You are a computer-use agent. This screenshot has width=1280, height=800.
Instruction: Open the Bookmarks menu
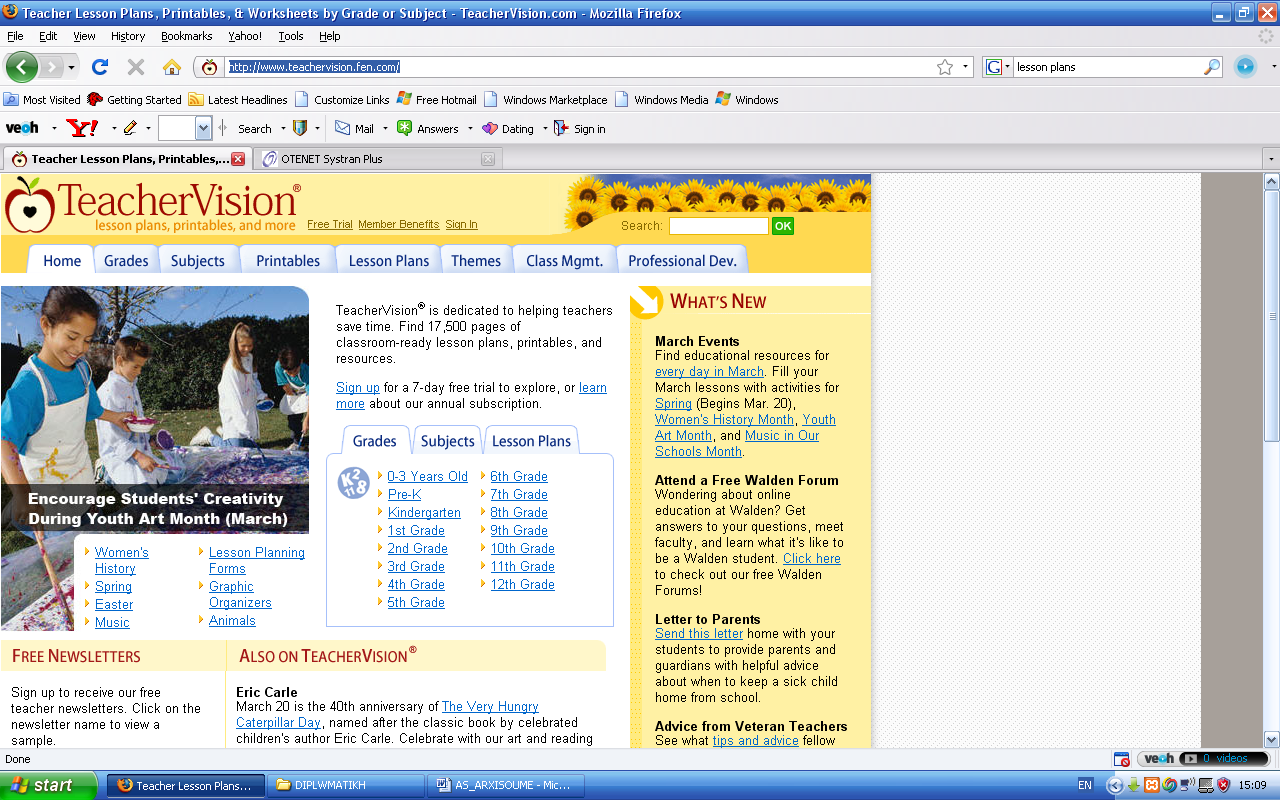point(187,36)
